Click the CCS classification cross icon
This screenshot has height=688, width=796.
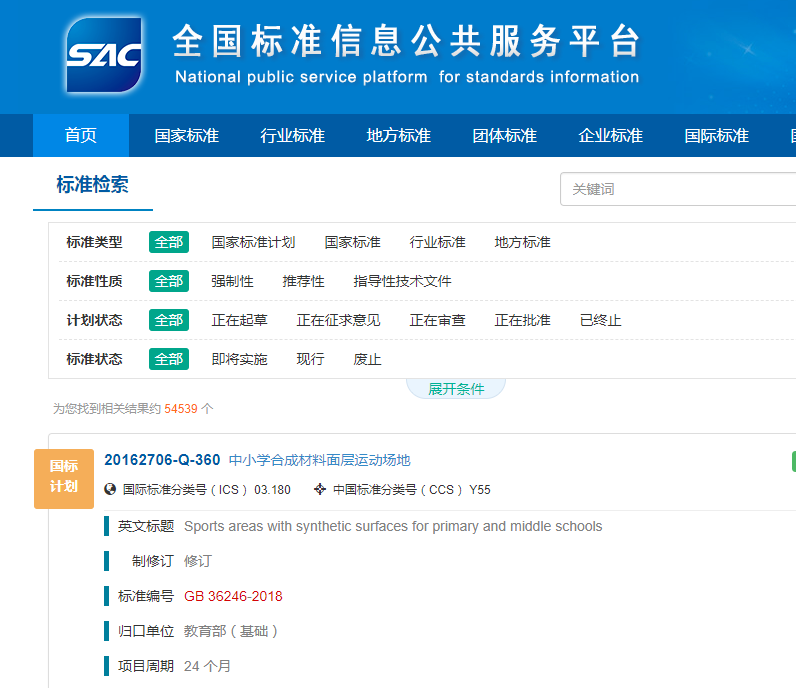tap(320, 489)
